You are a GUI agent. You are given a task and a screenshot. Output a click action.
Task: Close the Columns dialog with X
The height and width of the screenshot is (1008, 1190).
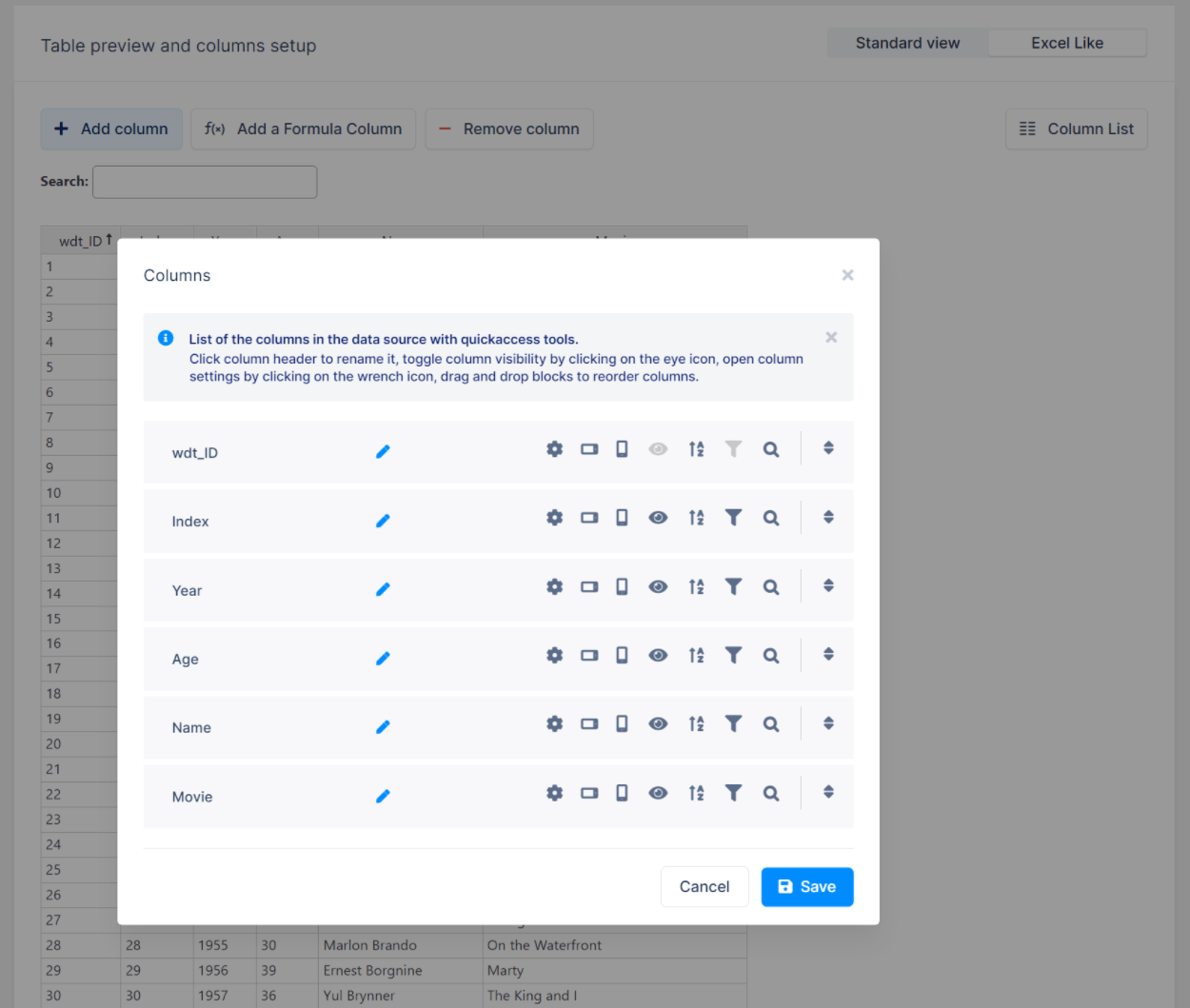tap(847, 275)
